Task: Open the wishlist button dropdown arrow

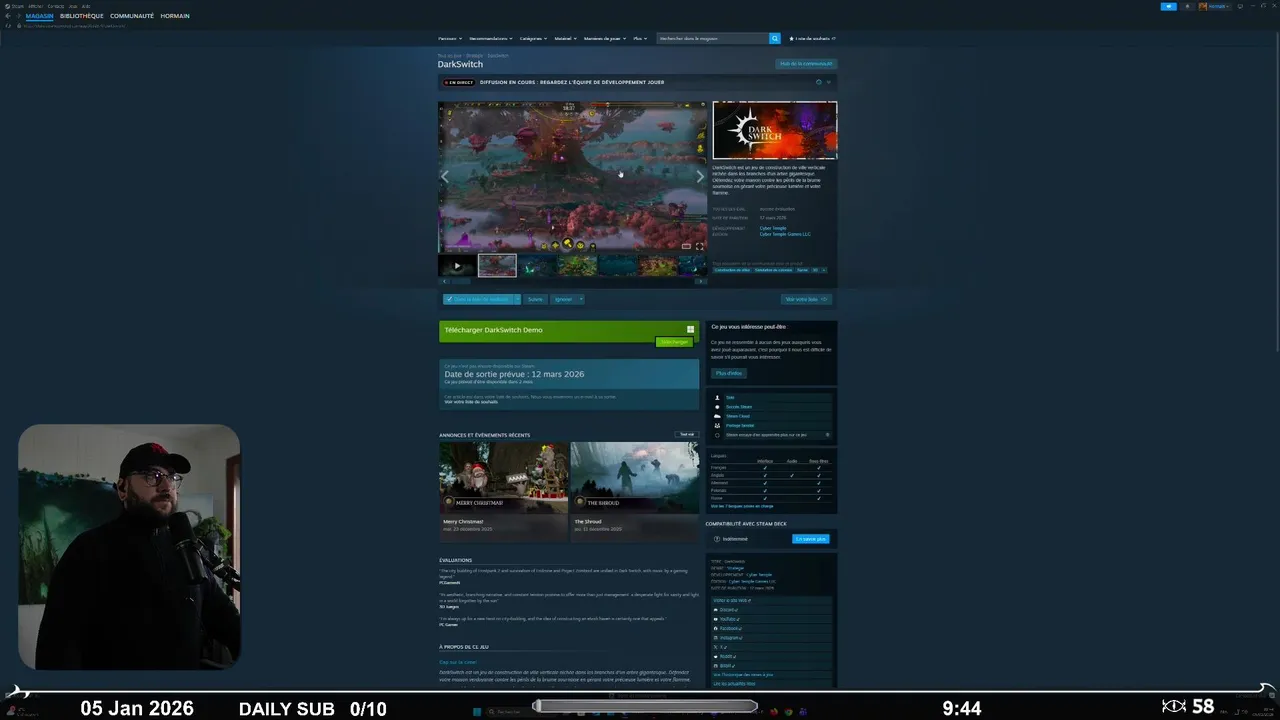Action: (x=517, y=299)
